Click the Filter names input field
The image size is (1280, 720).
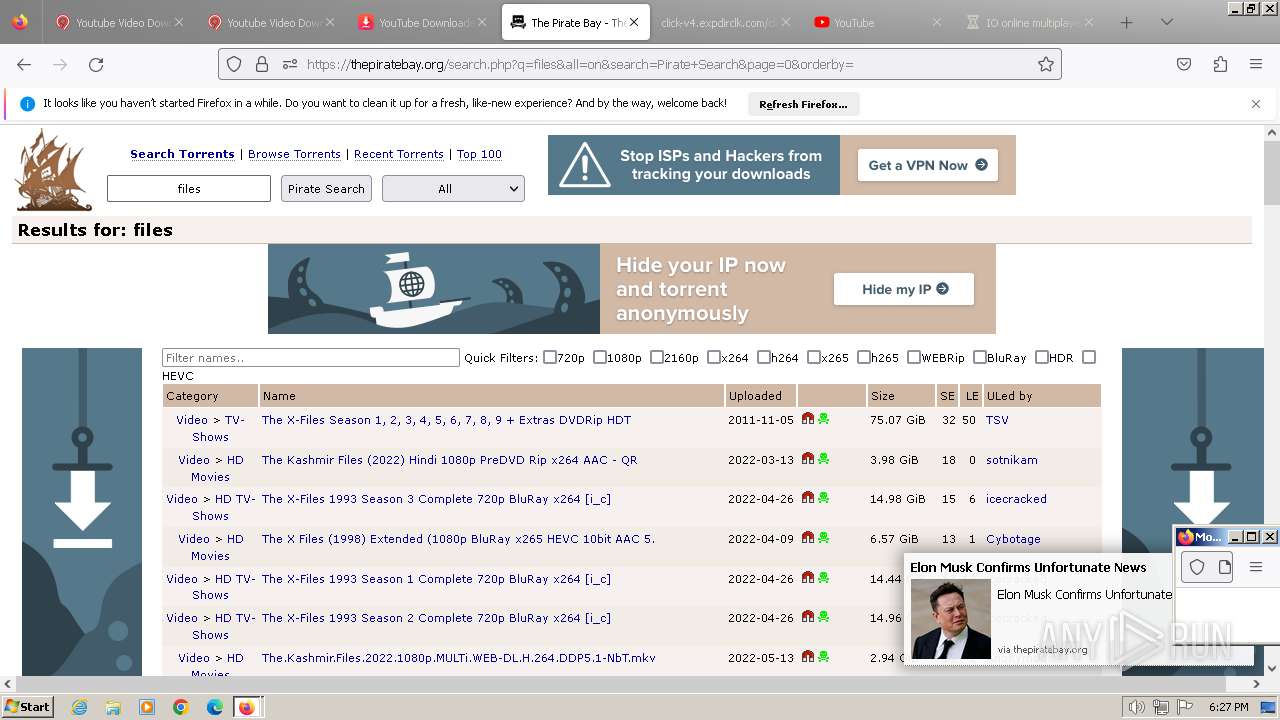(311, 358)
